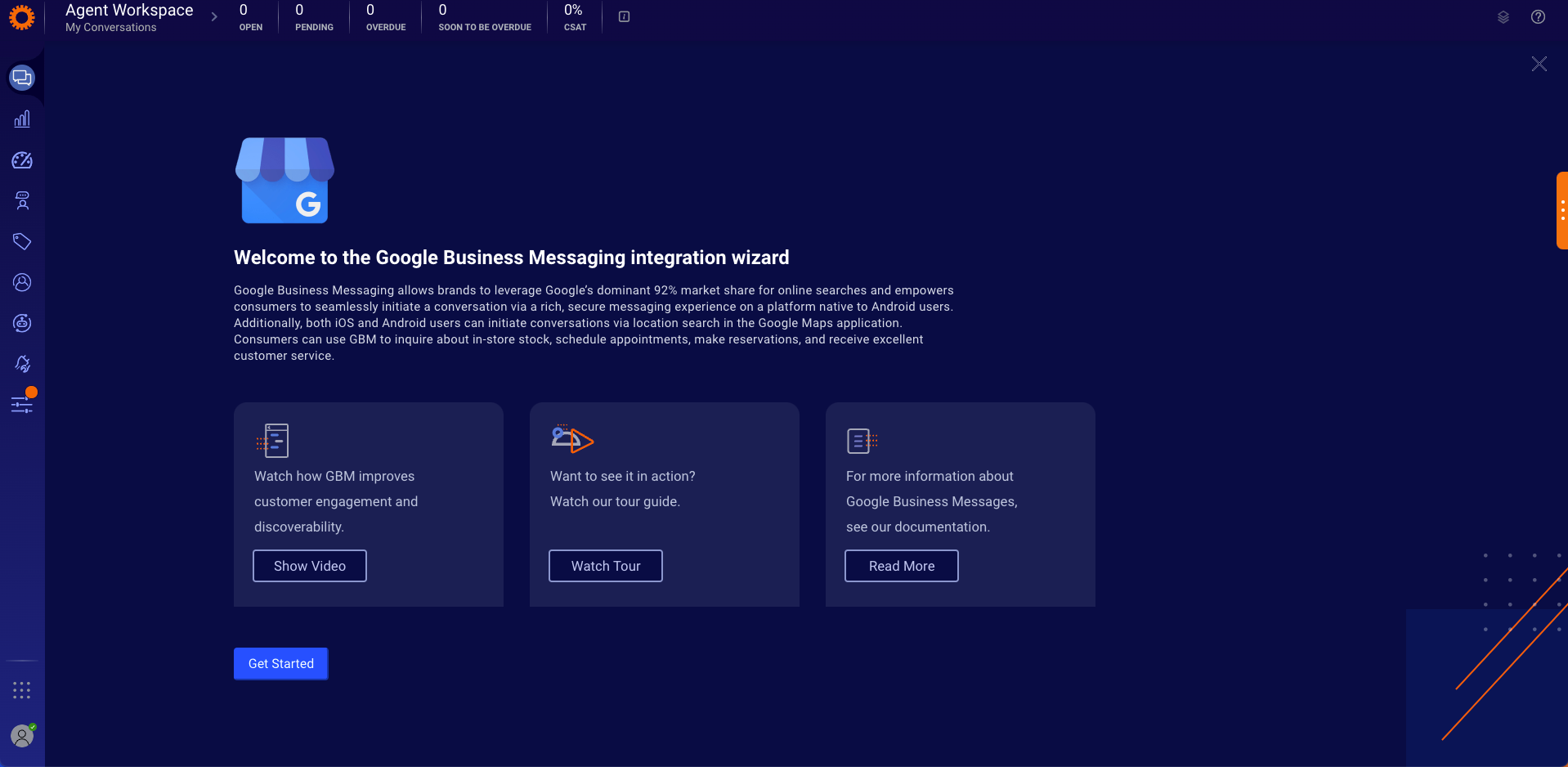Open the nine-dot app launcher grid

pyautogui.click(x=22, y=690)
